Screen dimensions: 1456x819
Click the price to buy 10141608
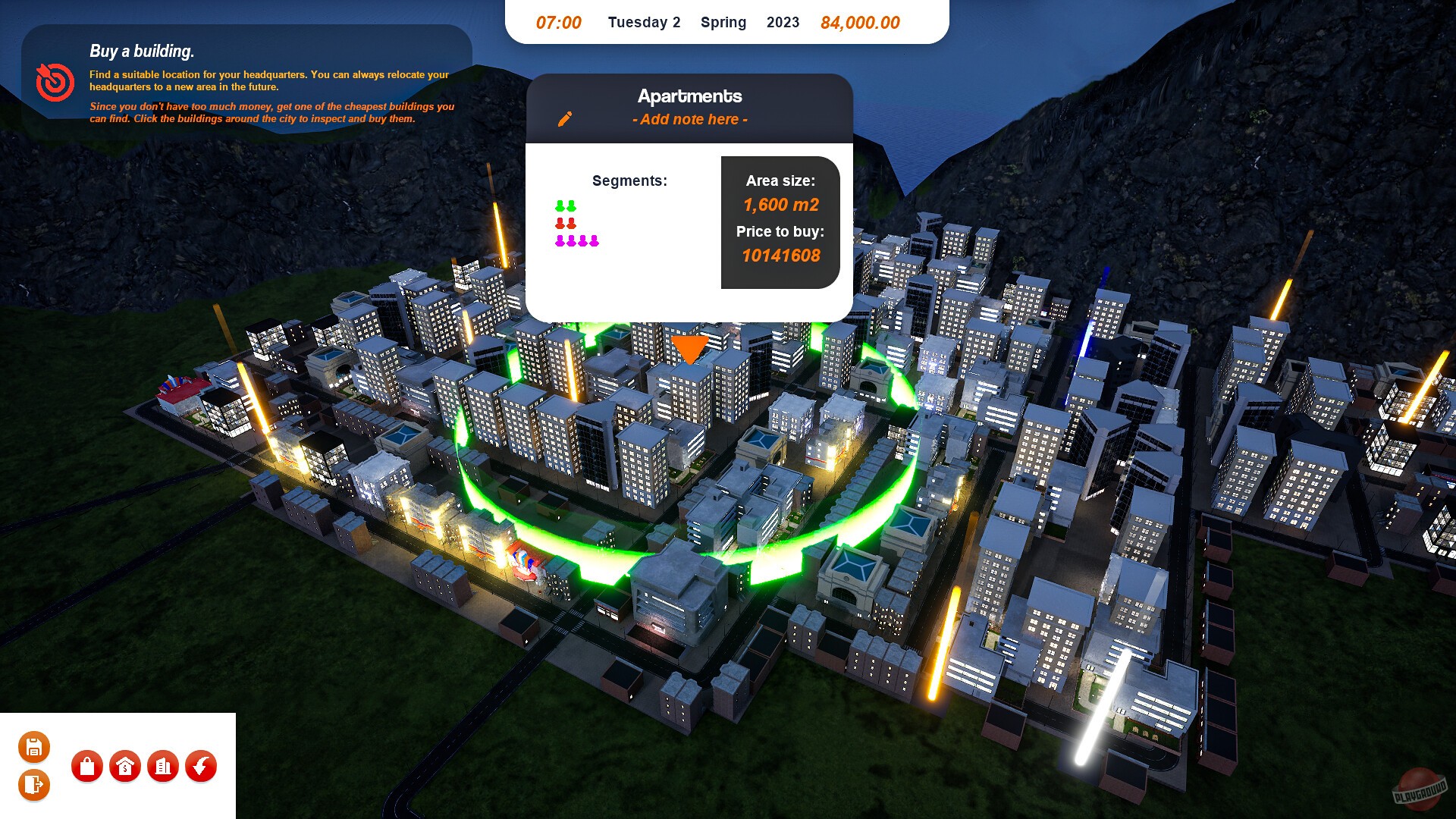(x=780, y=256)
